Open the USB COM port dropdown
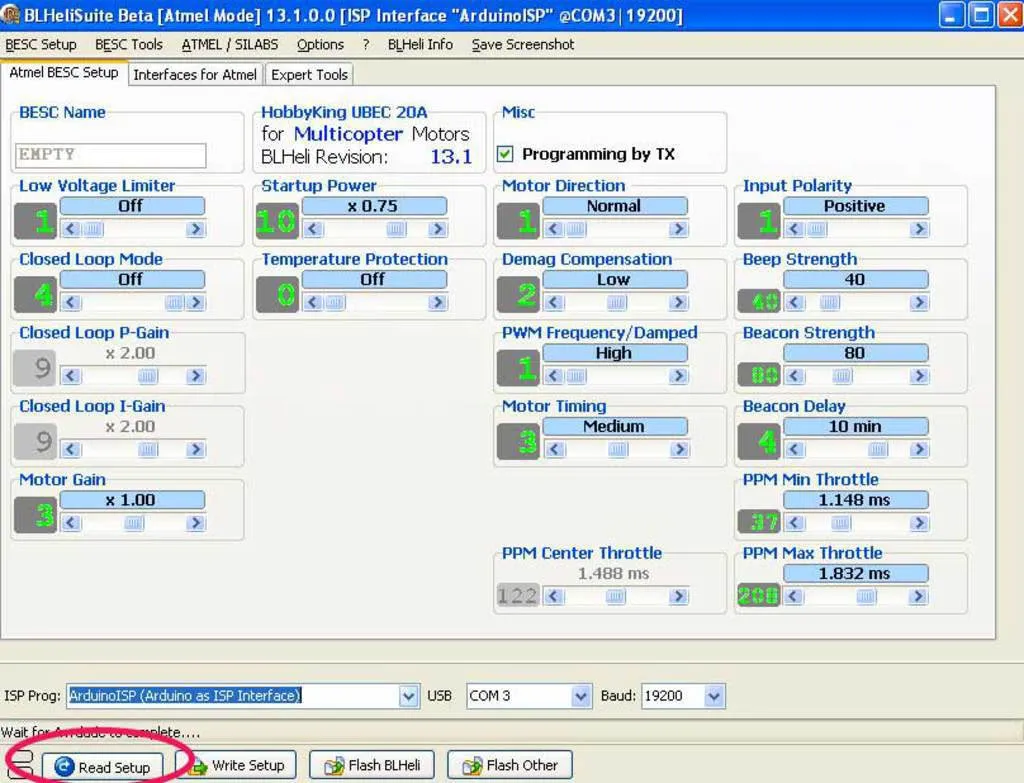Screen dimensions: 1024x783 click(x=581, y=696)
